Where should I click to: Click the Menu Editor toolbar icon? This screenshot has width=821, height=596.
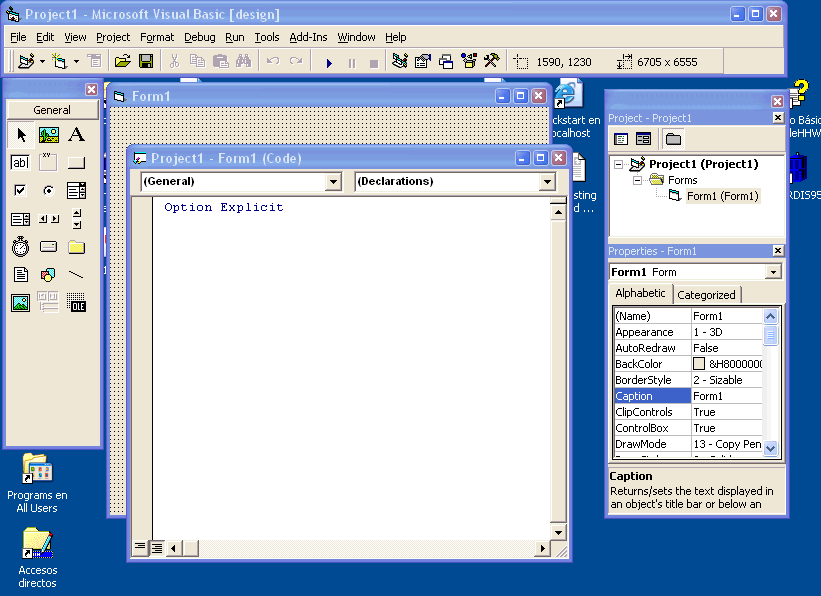[x=94, y=60]
